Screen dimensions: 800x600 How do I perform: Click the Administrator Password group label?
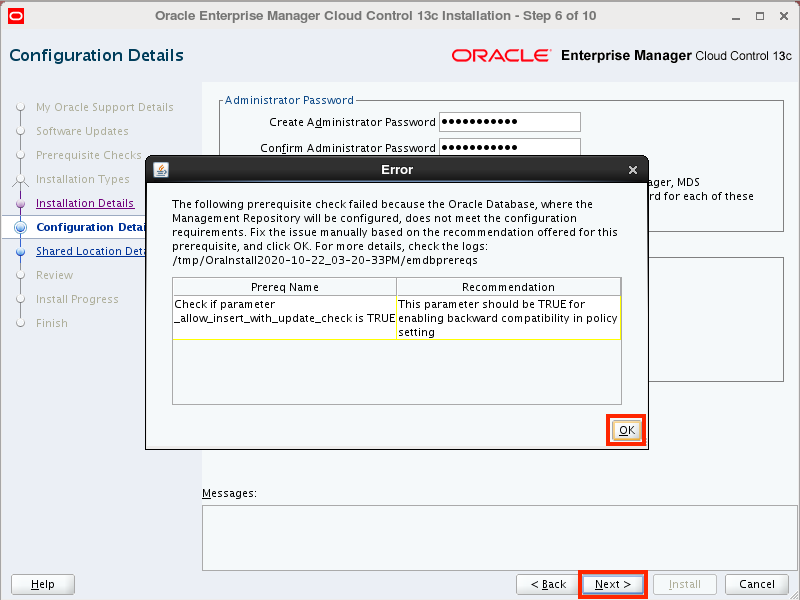click(x=289, y=100)
